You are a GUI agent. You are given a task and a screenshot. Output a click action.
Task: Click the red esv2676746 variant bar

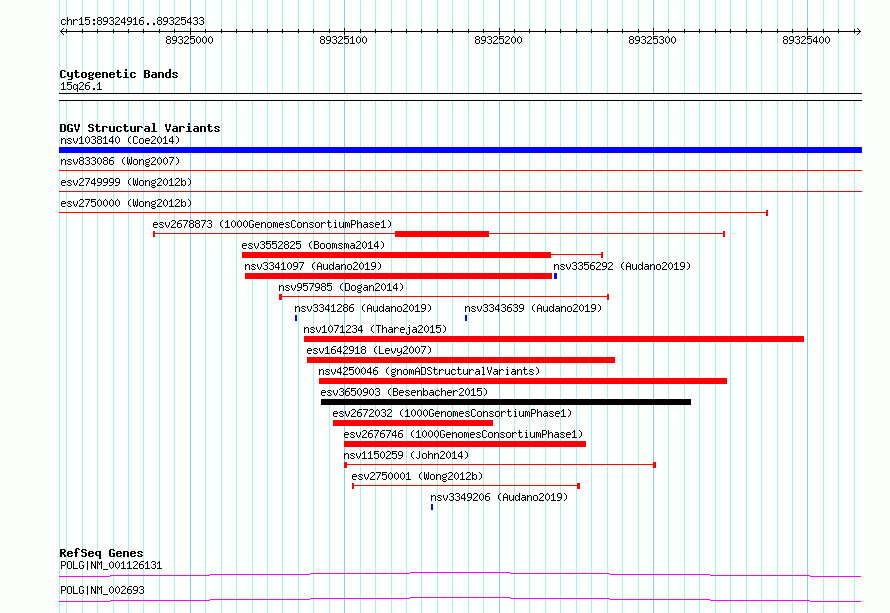coord(465,444)
